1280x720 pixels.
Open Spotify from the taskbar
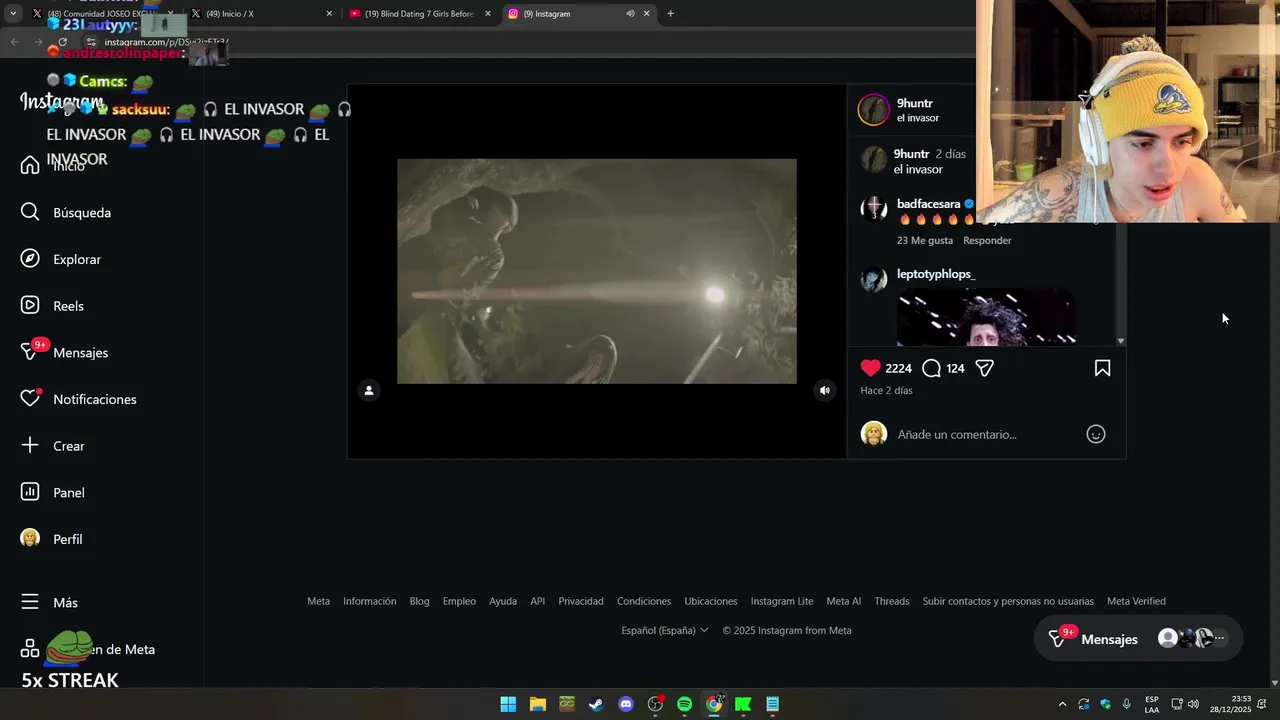click(684, 704)
